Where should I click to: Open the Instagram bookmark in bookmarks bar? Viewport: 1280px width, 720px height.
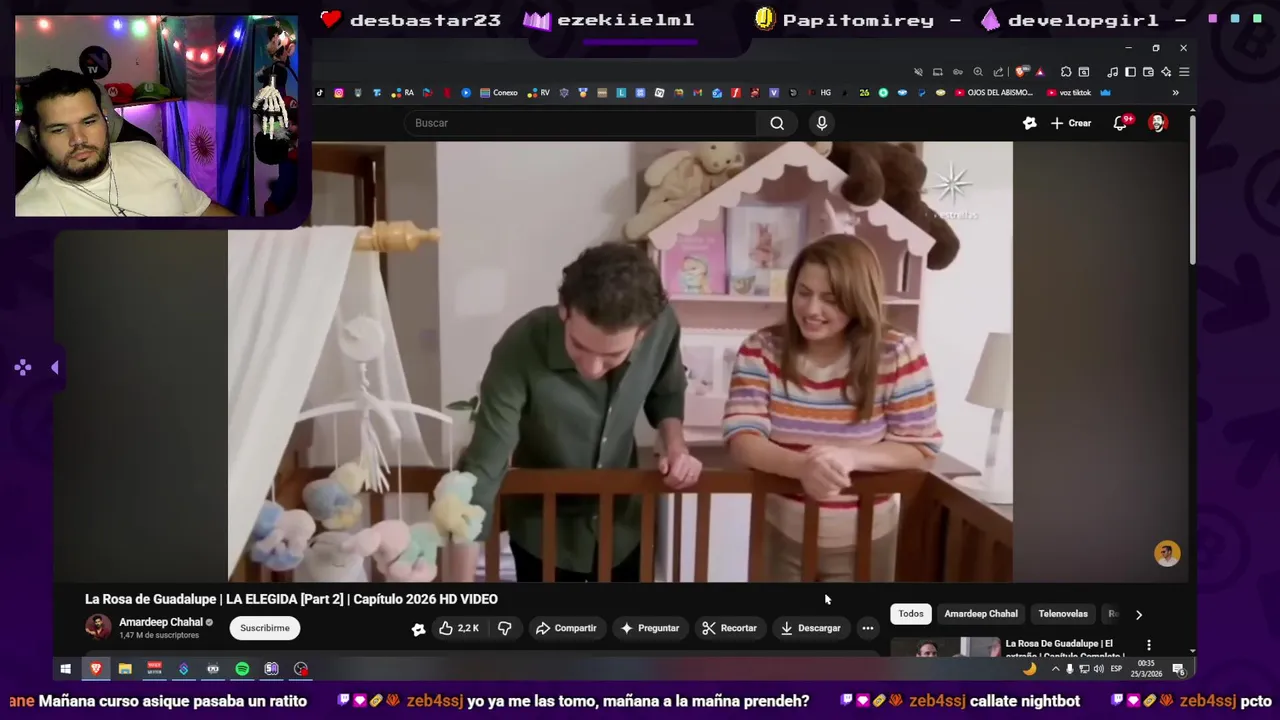click(339, 93)
